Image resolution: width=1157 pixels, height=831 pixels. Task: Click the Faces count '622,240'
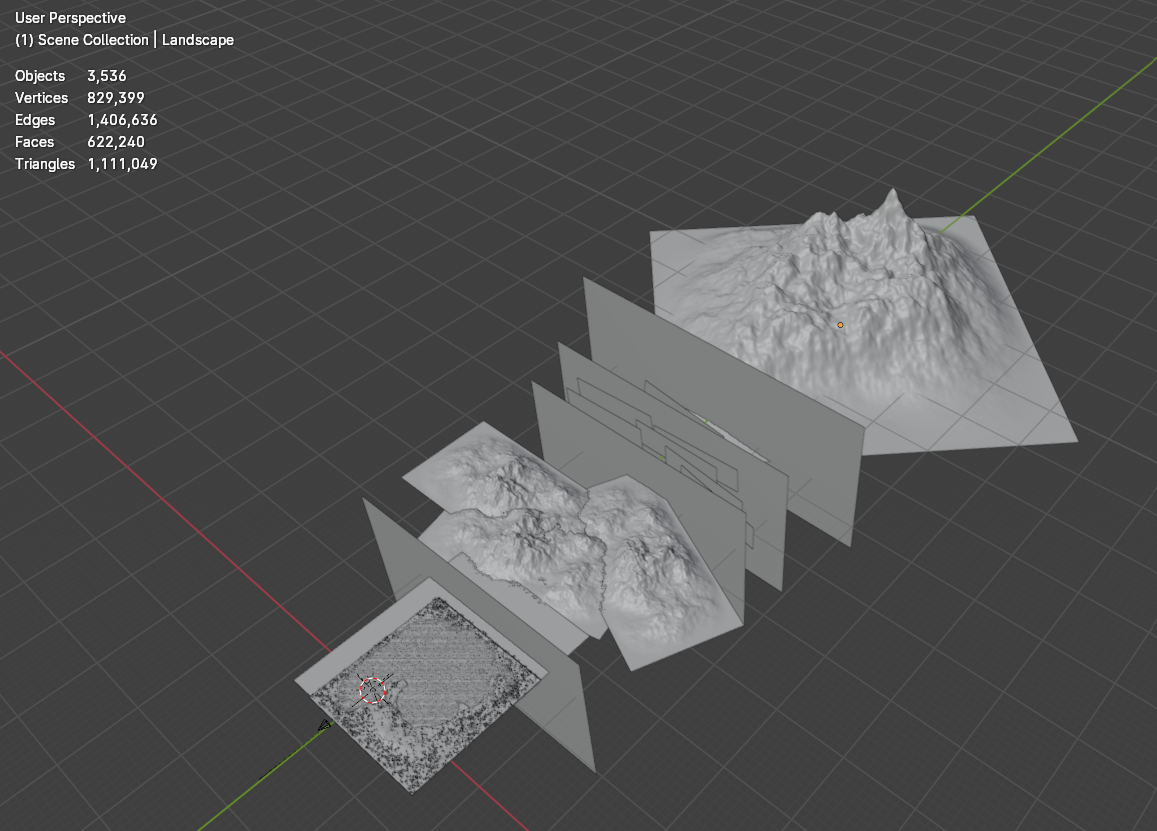click(x=116, y=142)
